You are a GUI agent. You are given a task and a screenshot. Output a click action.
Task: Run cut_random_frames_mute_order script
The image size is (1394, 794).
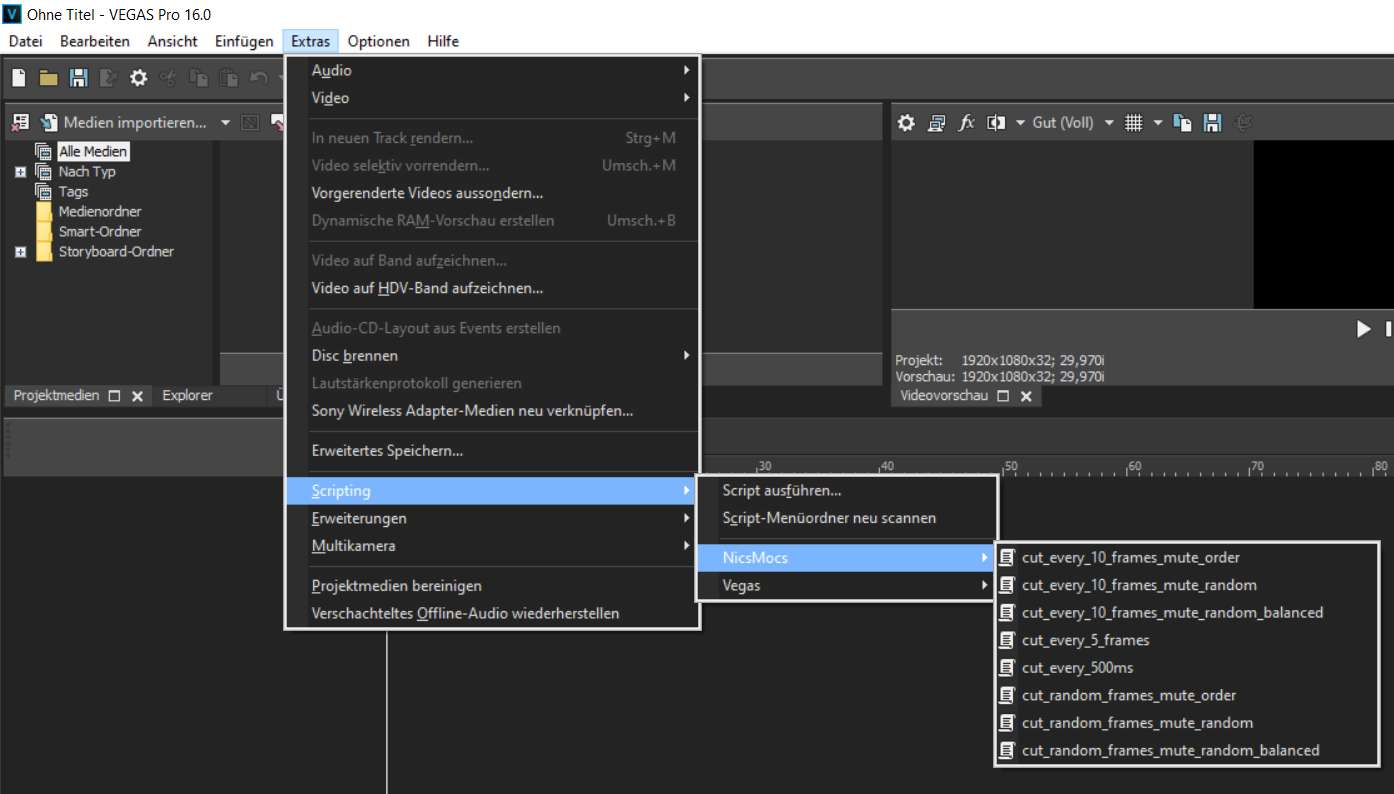tap(1186, 695)
